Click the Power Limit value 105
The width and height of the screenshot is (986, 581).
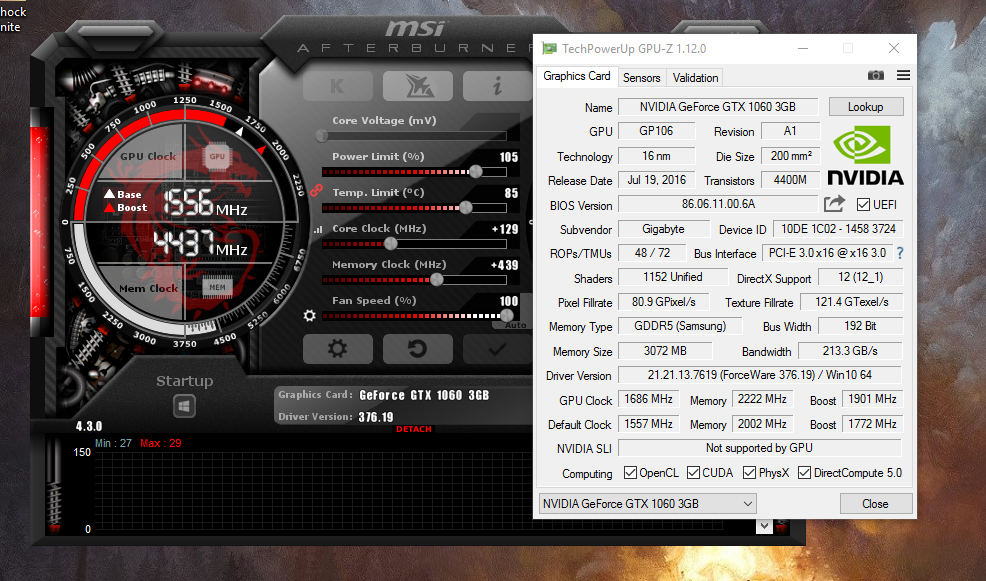click(x=509, y=157)
